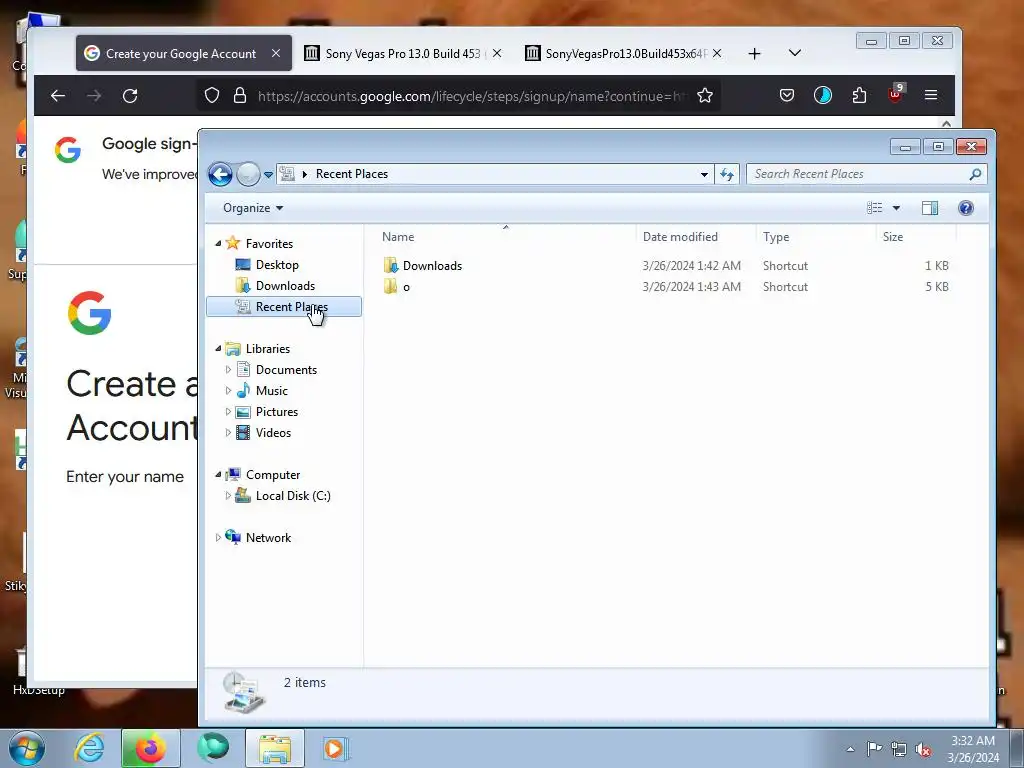
Task: Select the Downloads shortcut in file list
Action: click(432, 266)
